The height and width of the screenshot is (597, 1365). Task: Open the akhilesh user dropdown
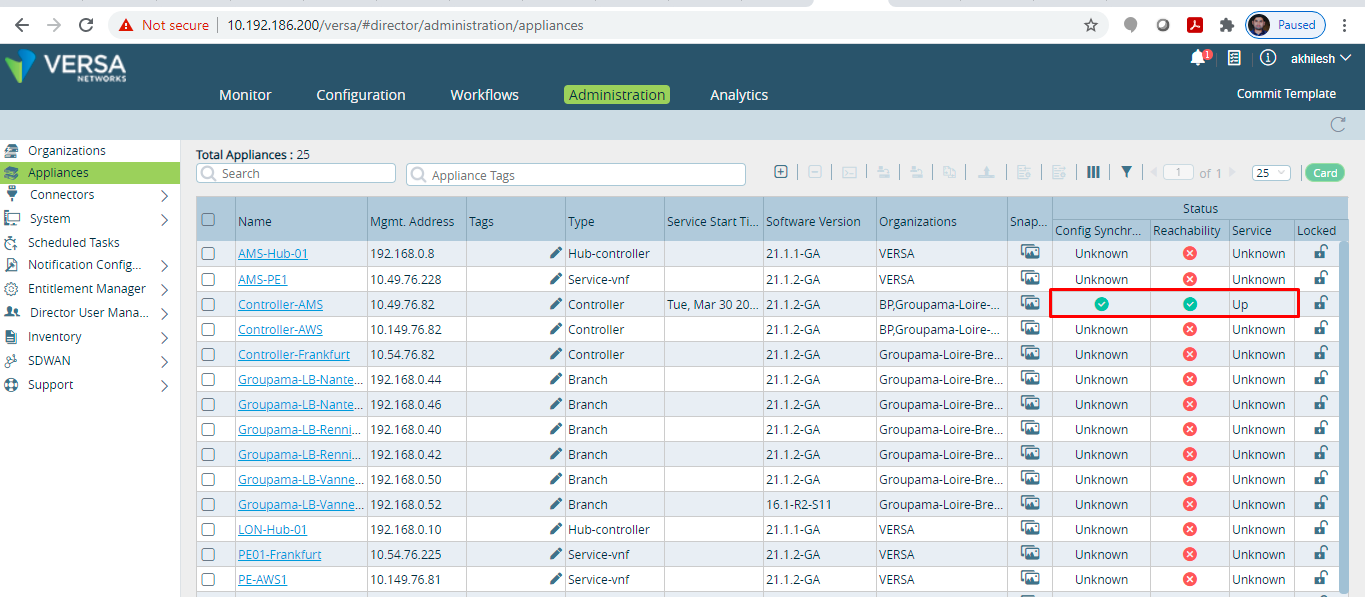(1320, 59)
